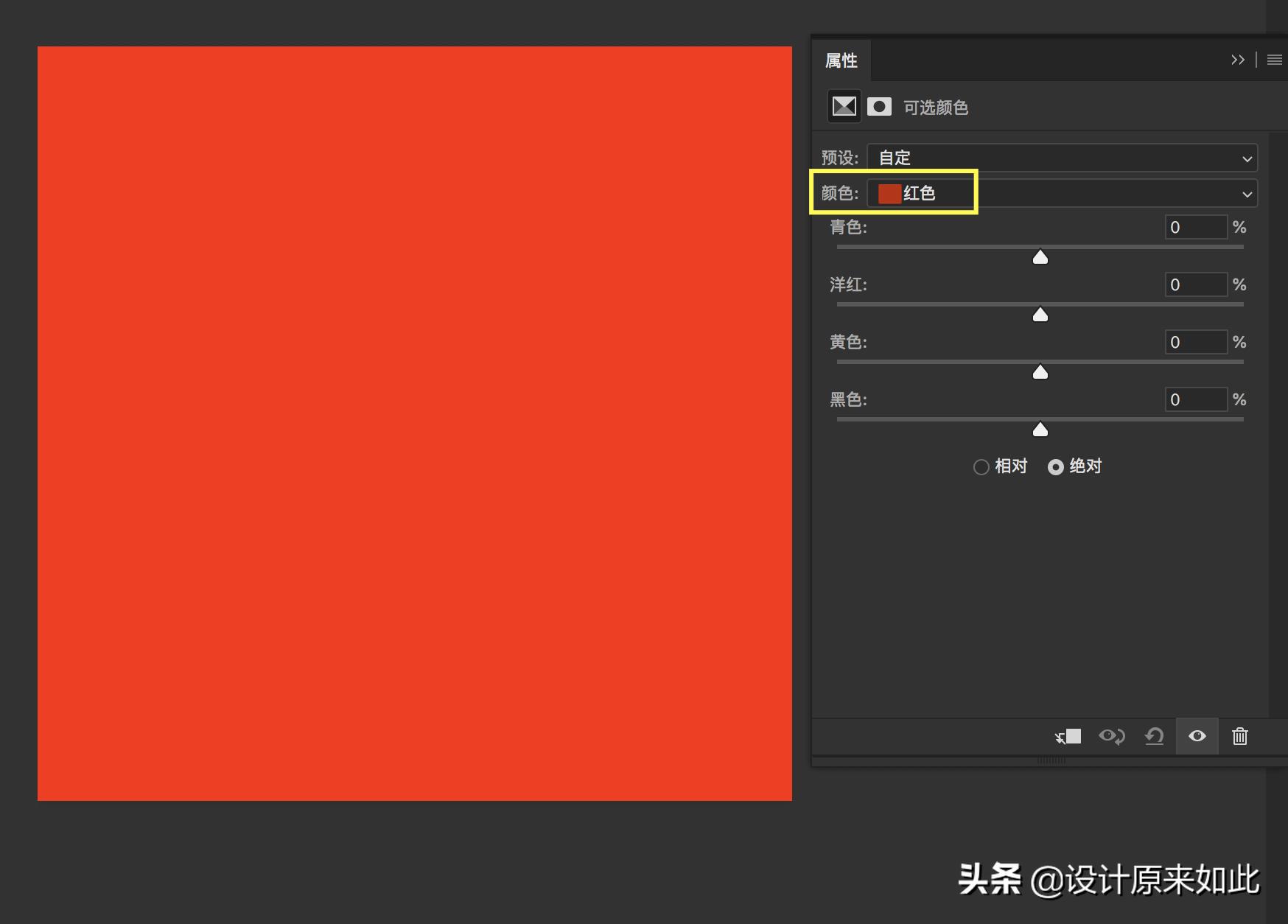Image resolution: width=1288 pixels, height=924 pixels.
Task: Toggle adjustment layer visibility eye icon
Action: coord(1197,736)
